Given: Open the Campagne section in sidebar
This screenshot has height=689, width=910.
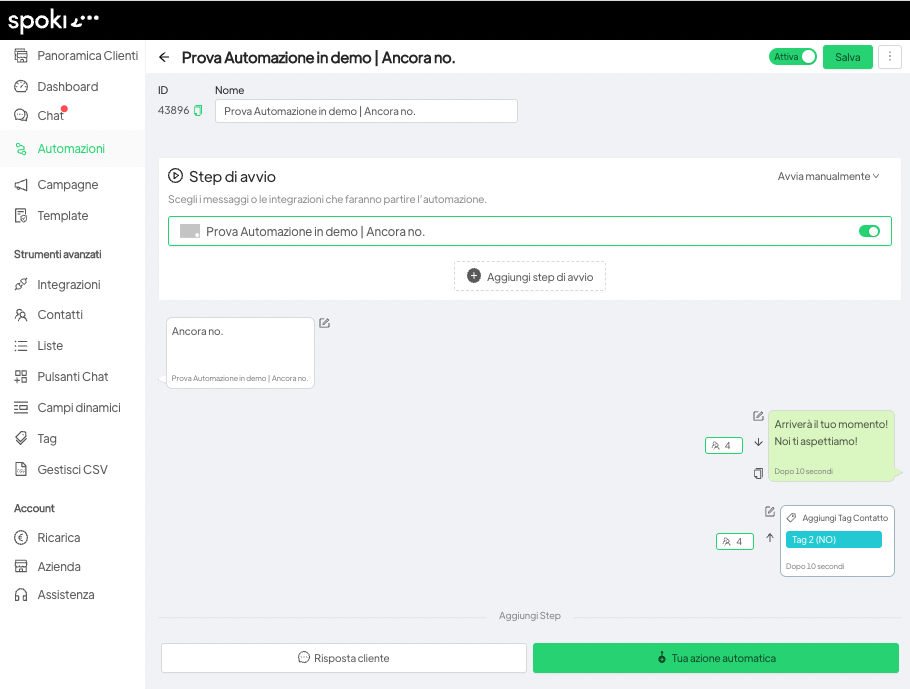Looking at the screenshot, I should [x=67, y=185].
